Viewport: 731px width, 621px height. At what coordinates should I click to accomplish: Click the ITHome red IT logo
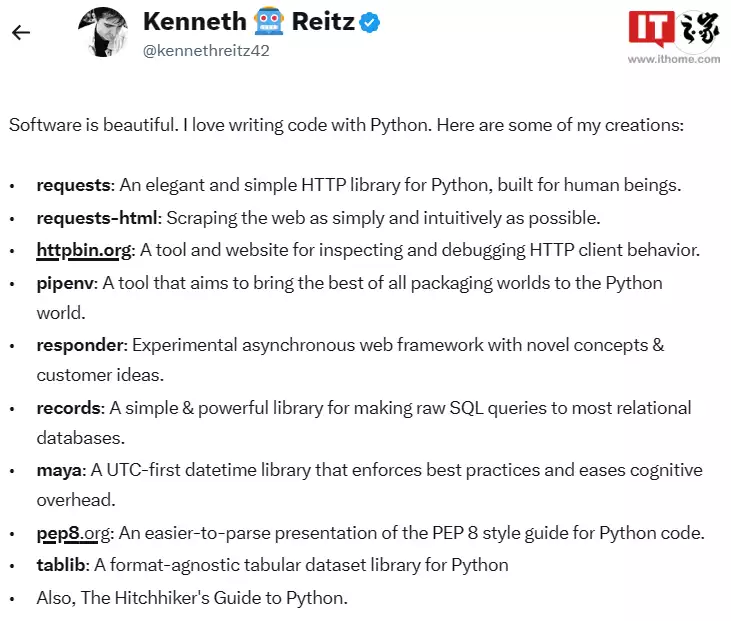click(x=652, y=28)
